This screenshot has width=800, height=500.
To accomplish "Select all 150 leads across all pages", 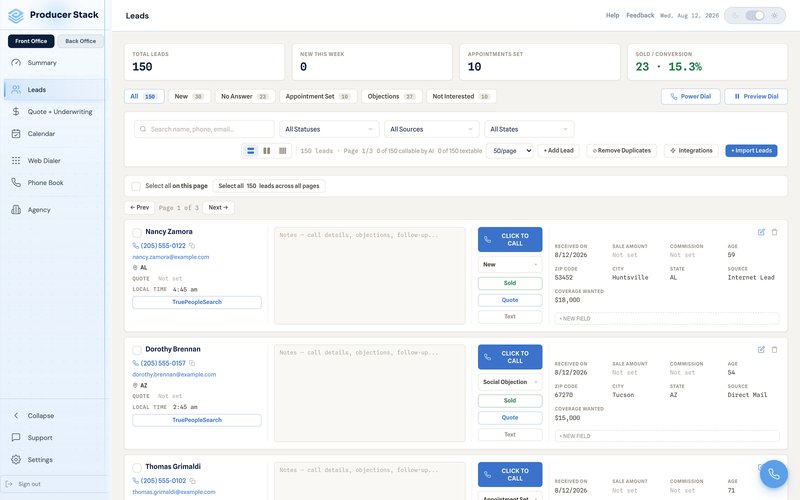I will click(269, 186).
